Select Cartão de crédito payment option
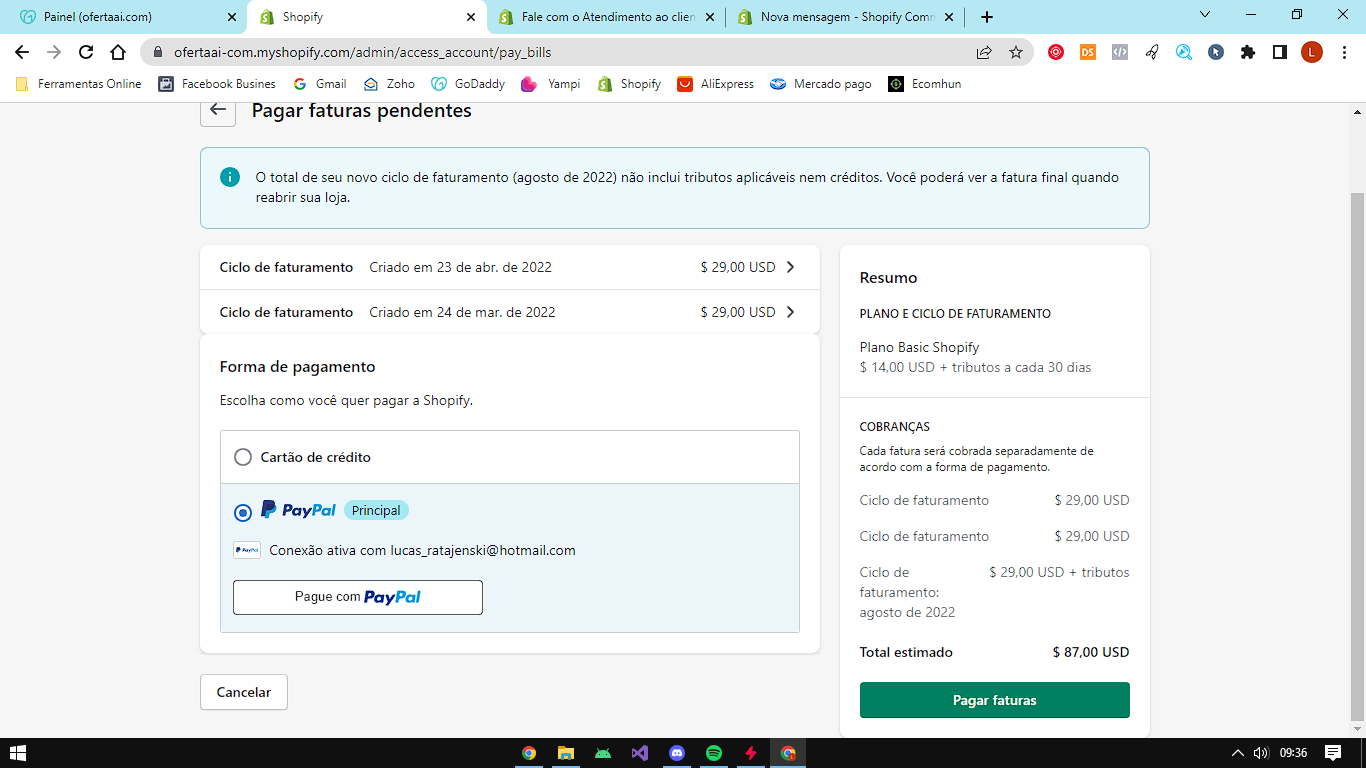Screen dimensions: 1366x768 [243, 457]
